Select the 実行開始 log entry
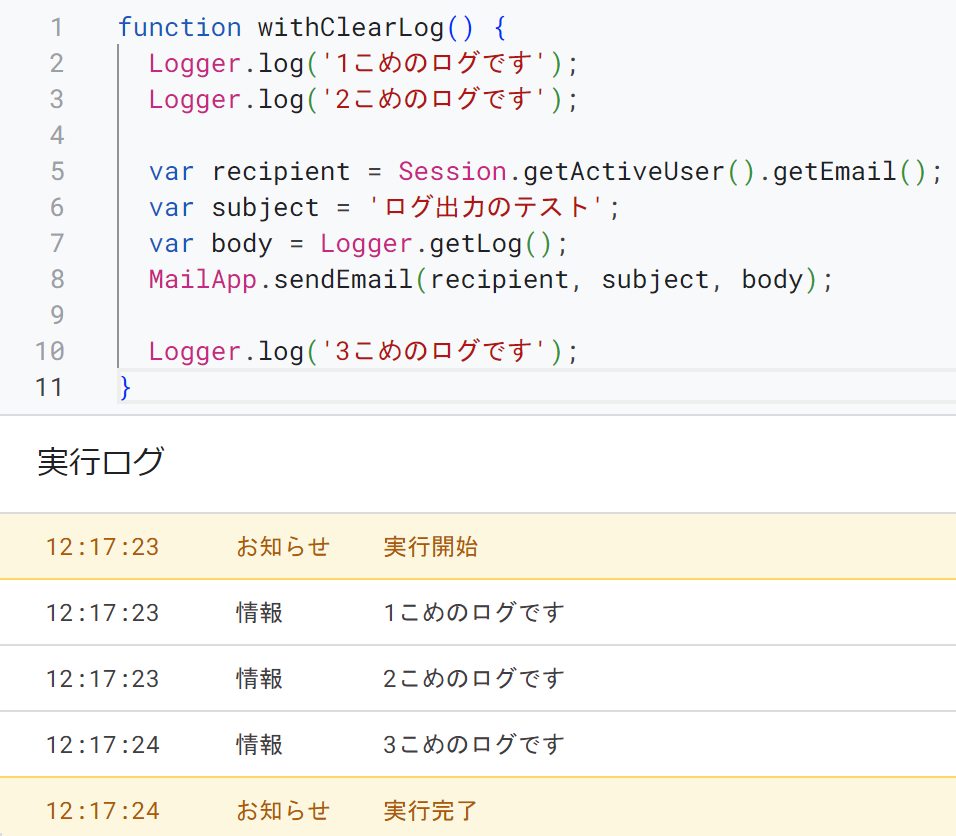 [x=430, y=547]
